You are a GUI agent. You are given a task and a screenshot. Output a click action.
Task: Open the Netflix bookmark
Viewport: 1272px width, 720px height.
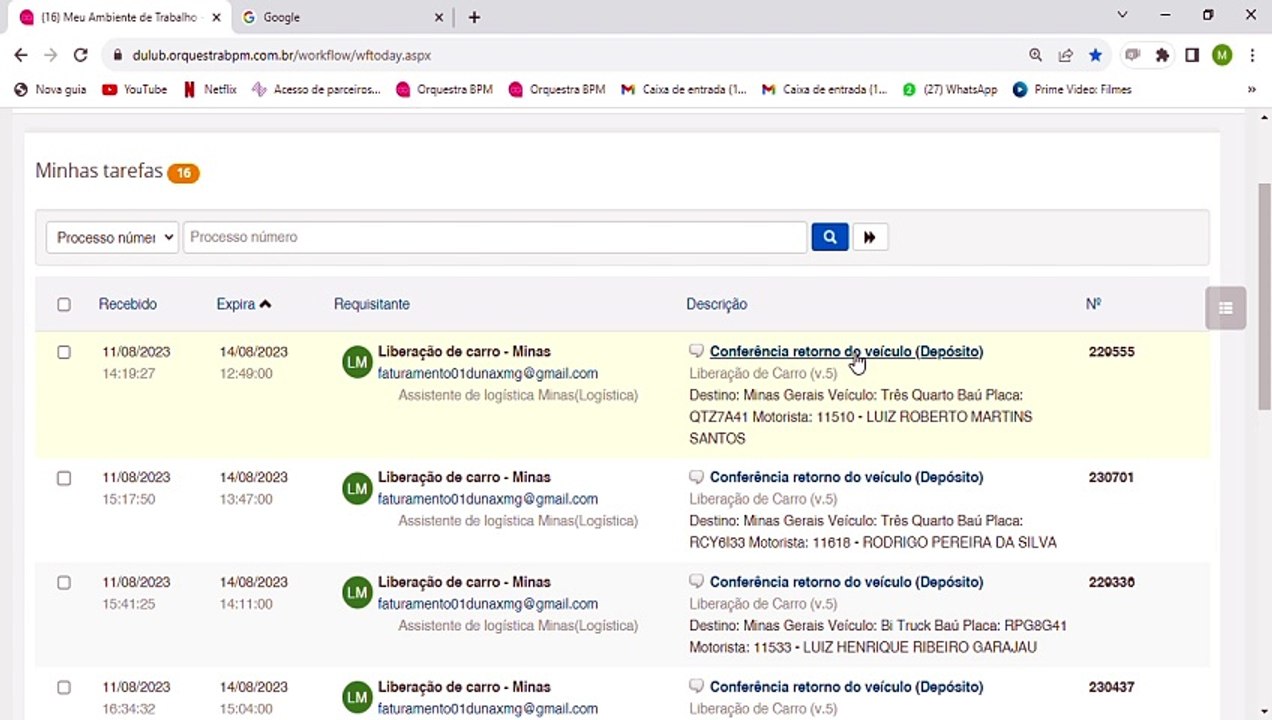coord(210,89)
